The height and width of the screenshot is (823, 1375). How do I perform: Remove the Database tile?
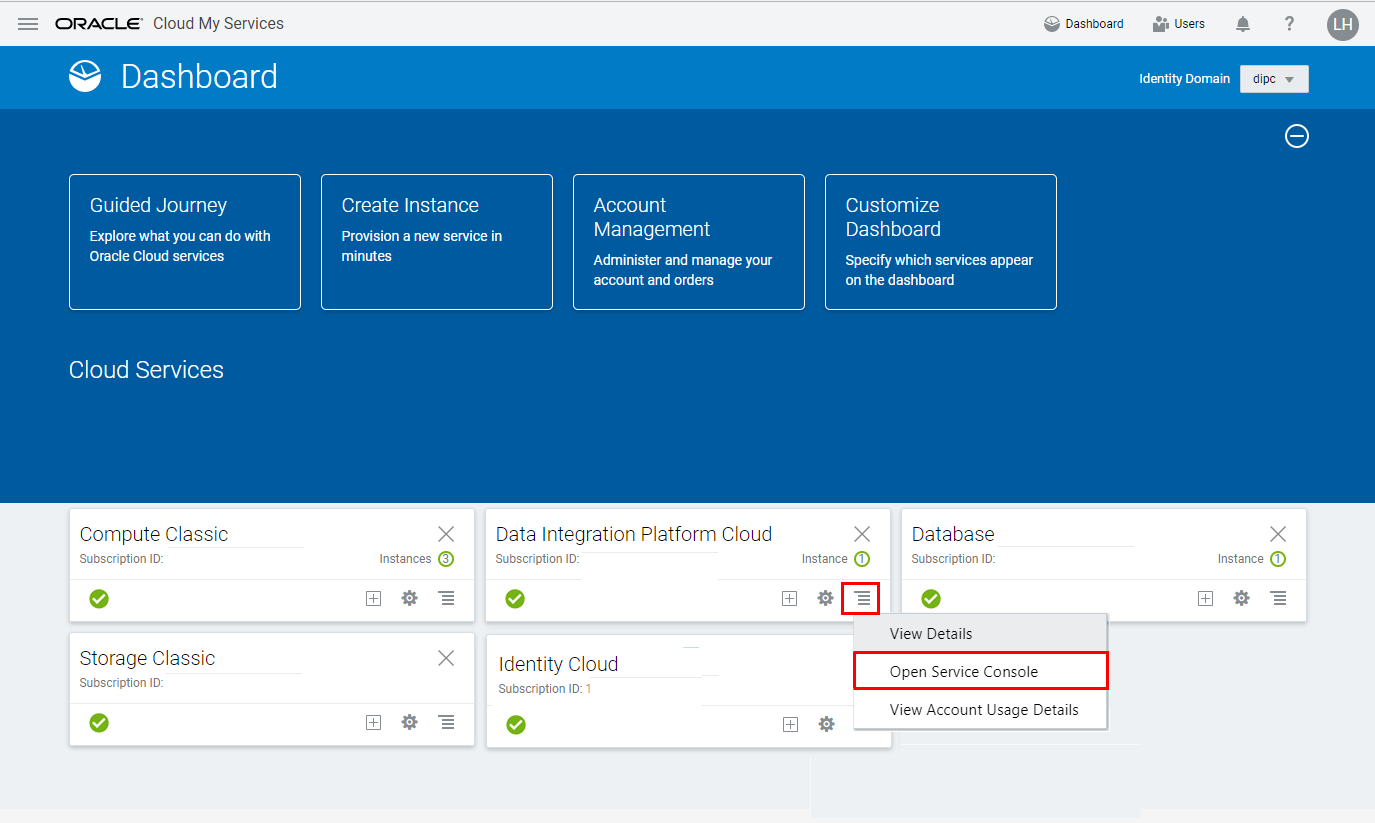tap(1278, 534)
